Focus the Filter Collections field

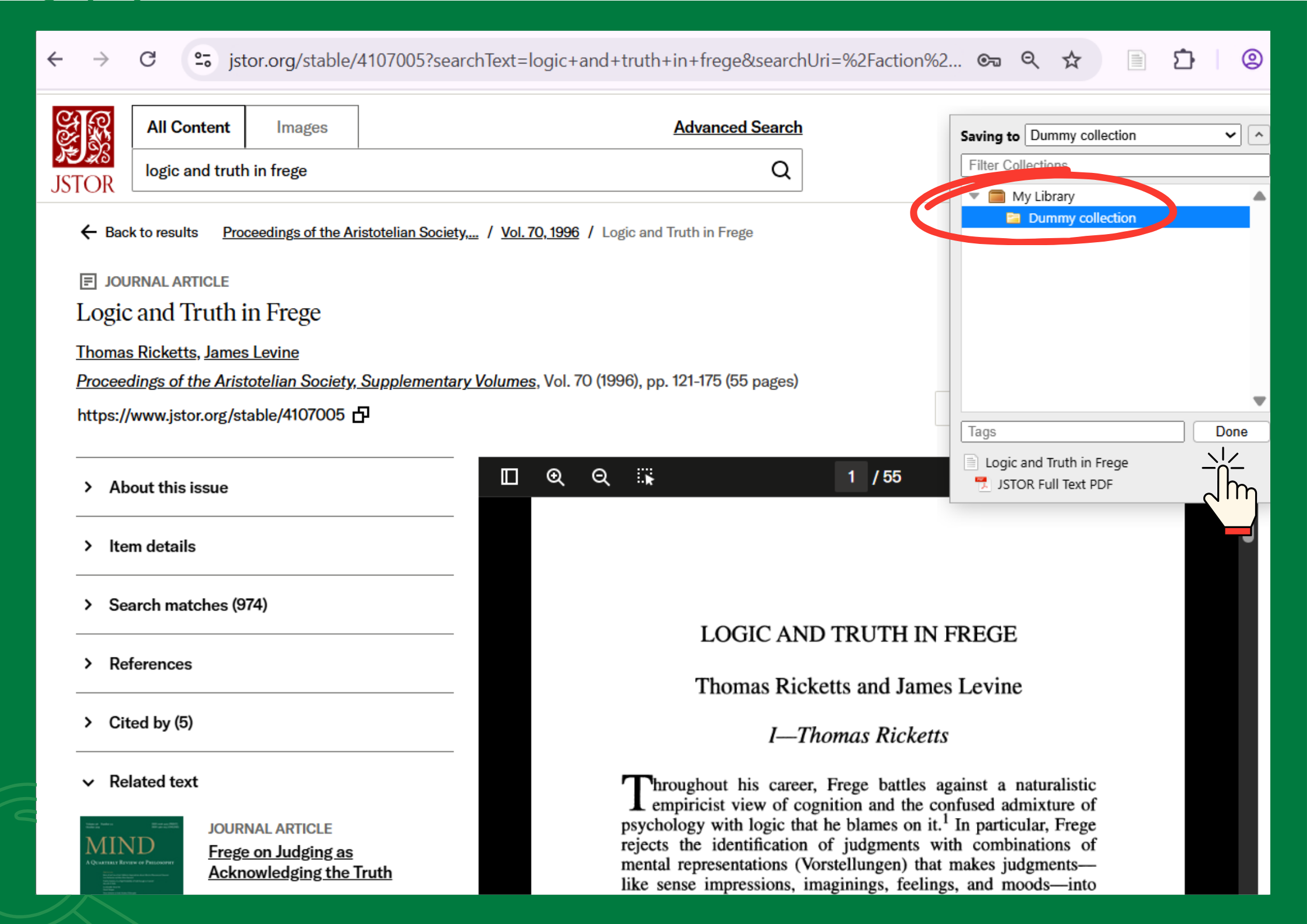pos(1114,165)
